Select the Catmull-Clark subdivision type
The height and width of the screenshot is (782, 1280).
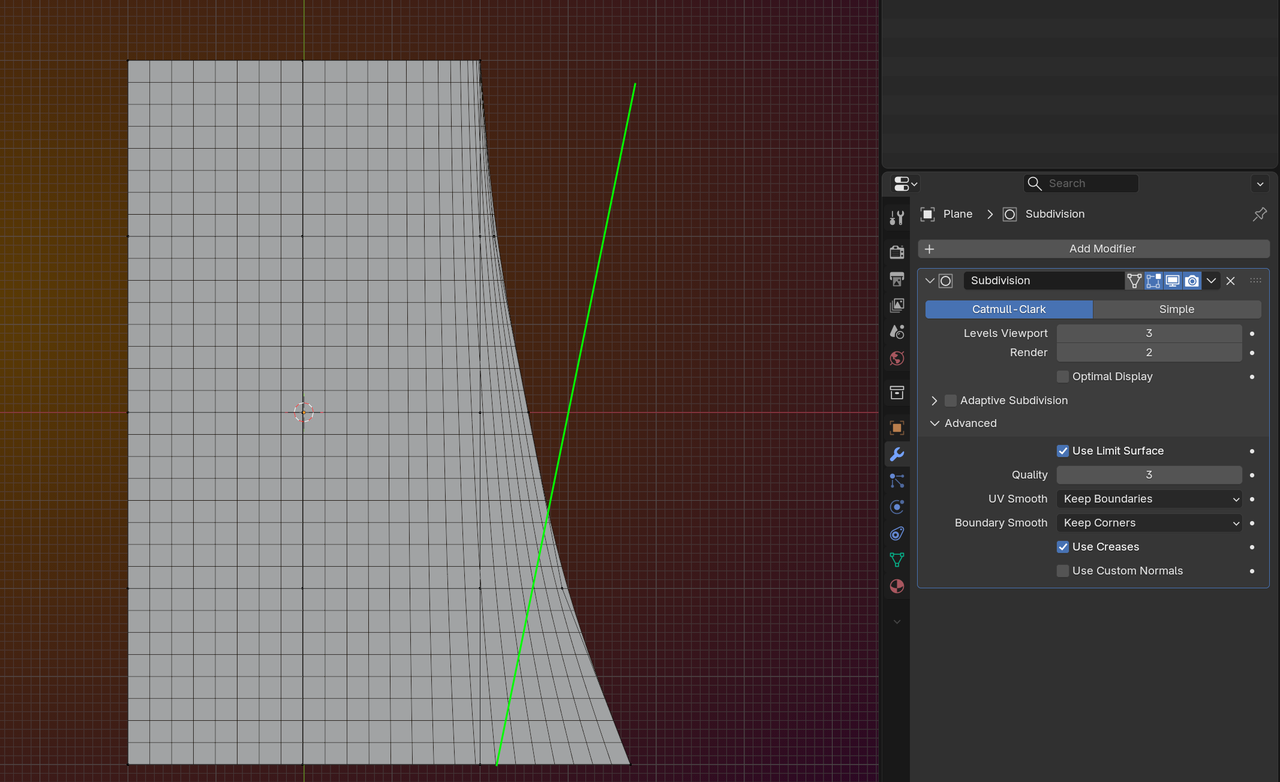coord(1008,310)
